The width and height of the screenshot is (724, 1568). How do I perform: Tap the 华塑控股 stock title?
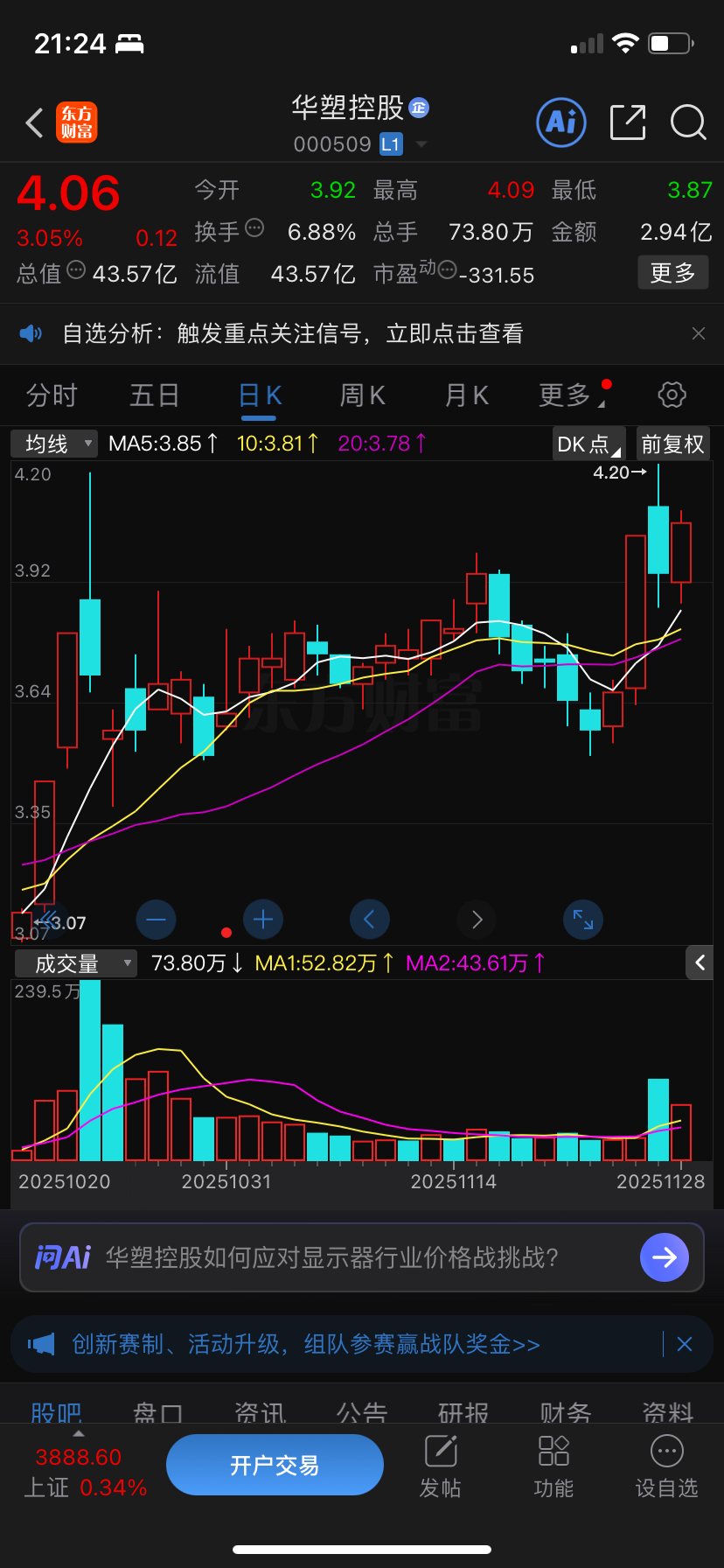coord(347,108)
